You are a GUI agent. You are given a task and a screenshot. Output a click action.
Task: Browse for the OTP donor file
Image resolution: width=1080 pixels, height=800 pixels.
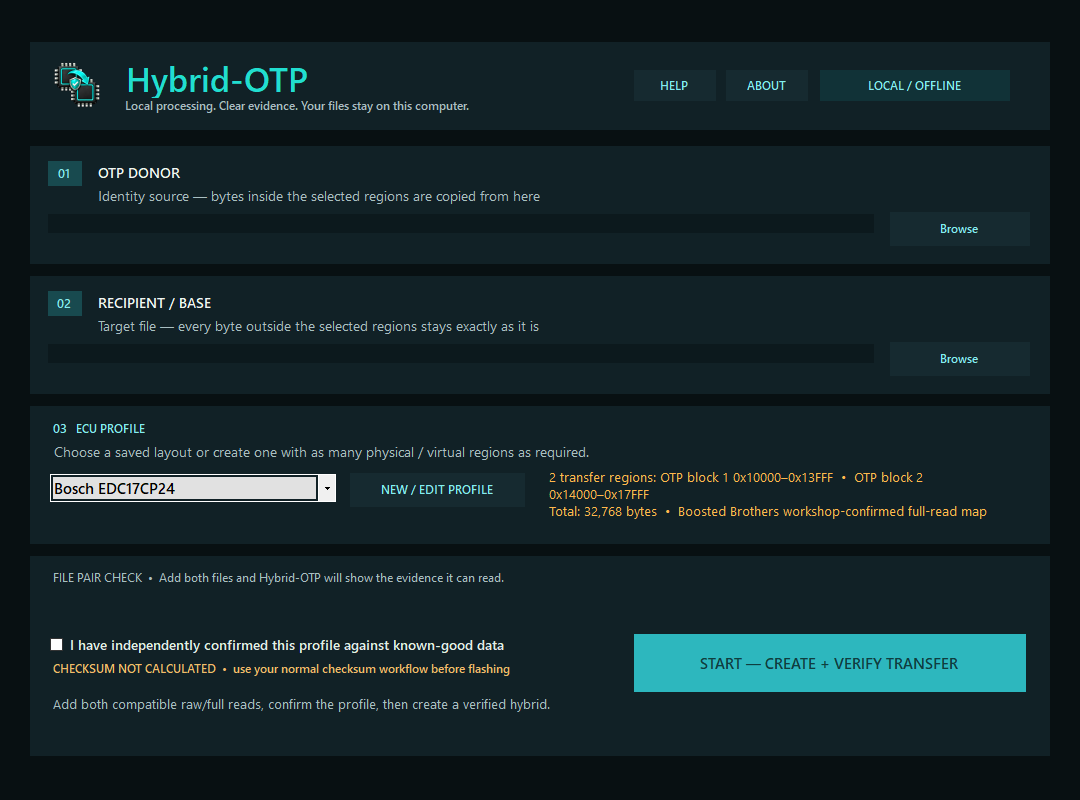[x=959, y=229]
